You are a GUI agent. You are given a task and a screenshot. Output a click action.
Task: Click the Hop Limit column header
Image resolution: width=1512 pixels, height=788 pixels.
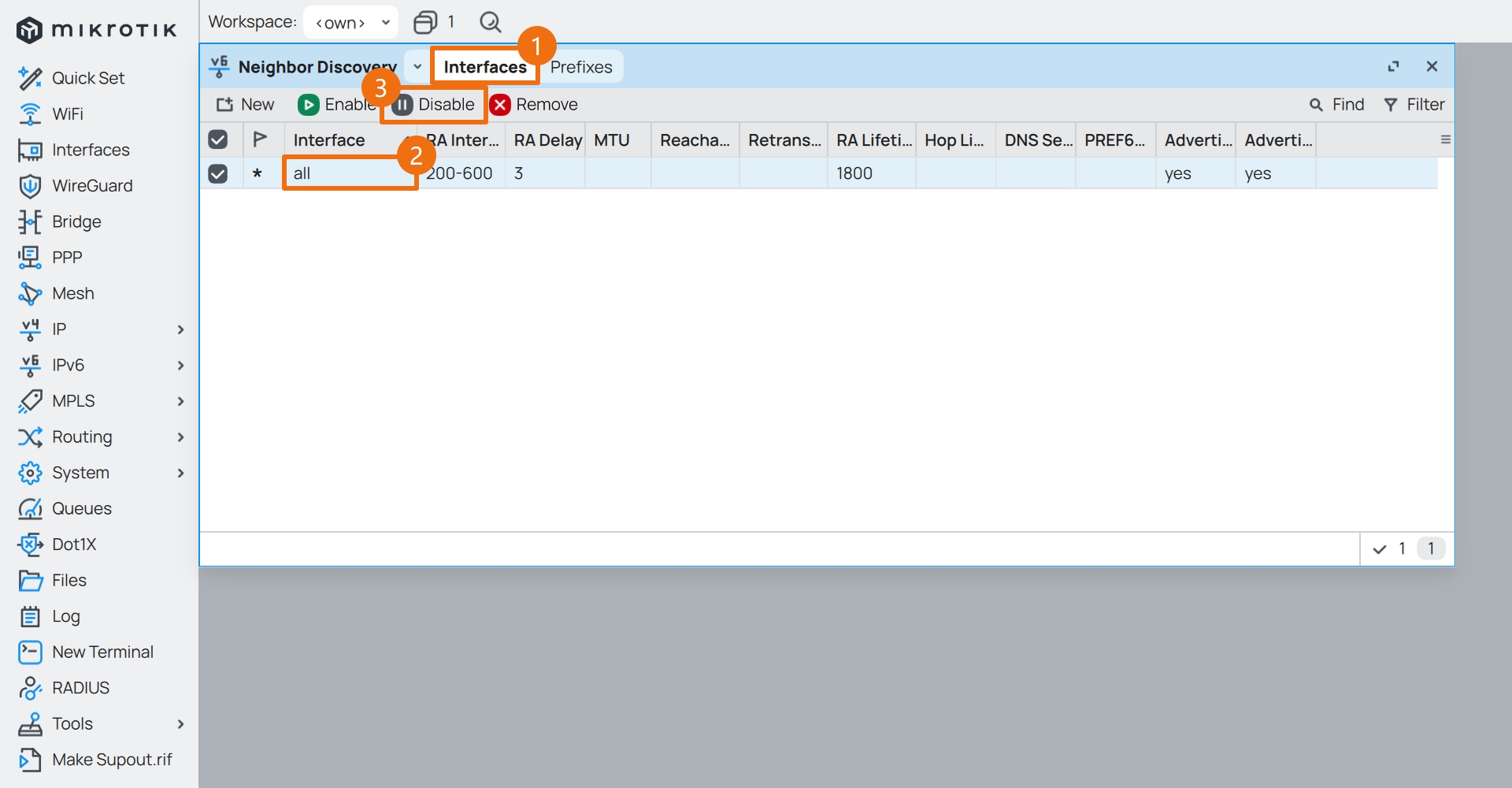coord(956,140)
